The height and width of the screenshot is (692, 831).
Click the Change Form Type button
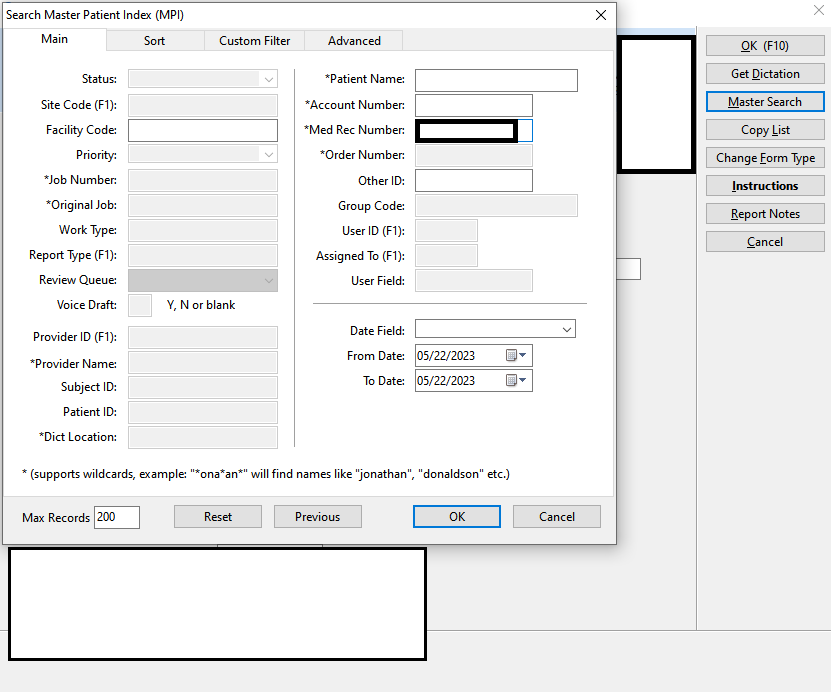coord(765,158)
